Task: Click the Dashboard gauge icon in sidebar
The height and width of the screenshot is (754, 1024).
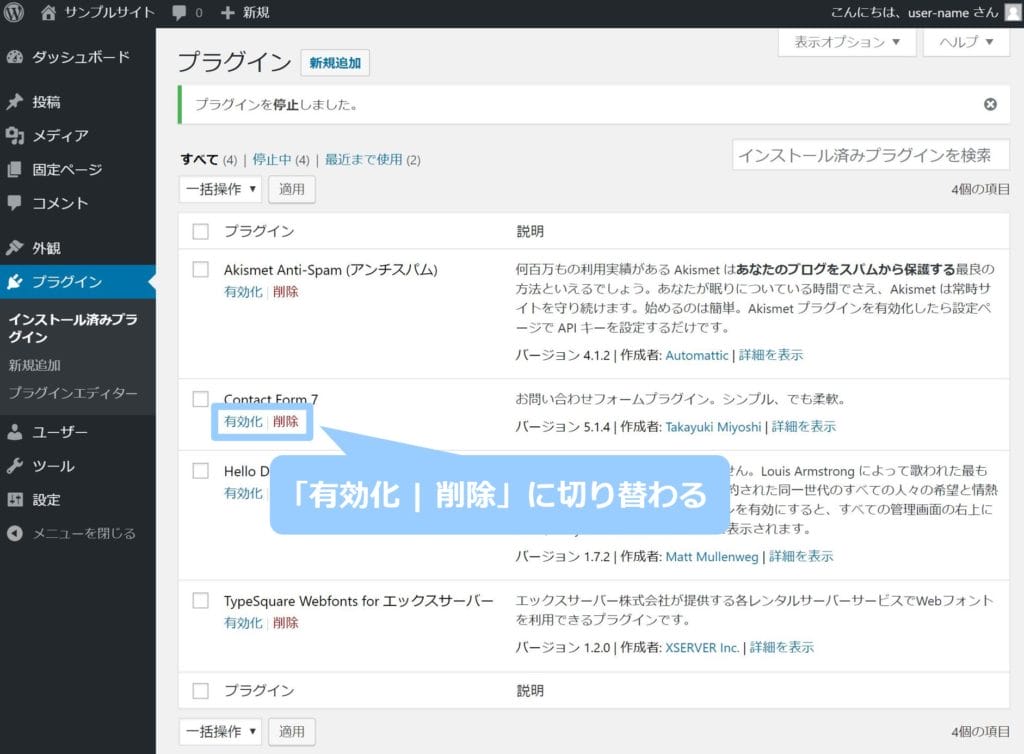Action: (x=15, y=57)
